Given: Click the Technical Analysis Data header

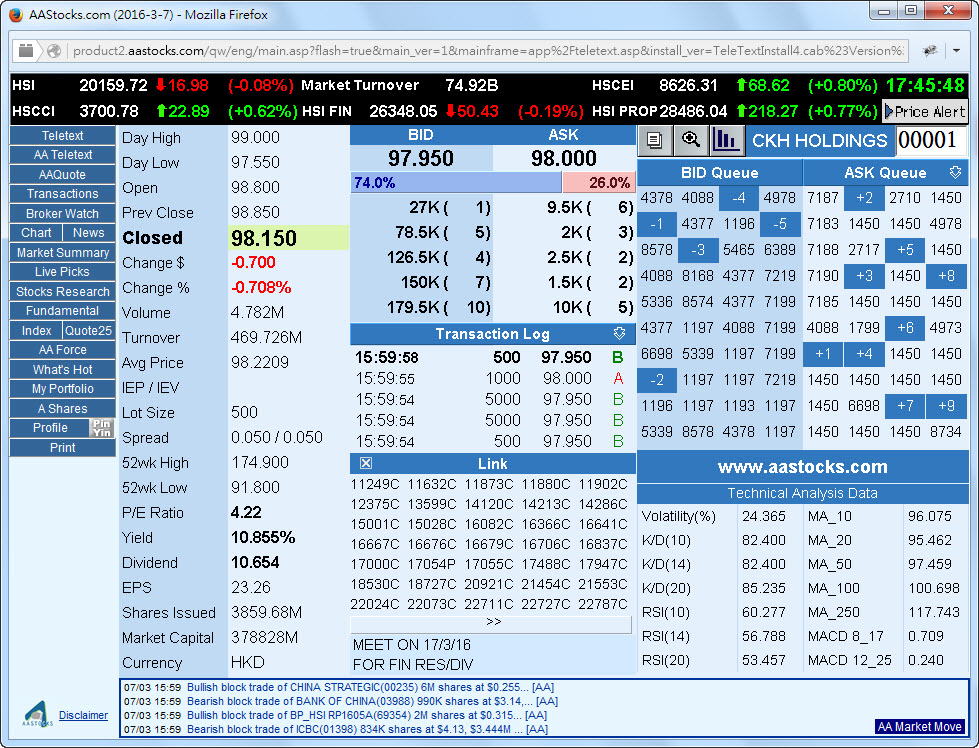Looking at the screenshot, I should 802,493.
